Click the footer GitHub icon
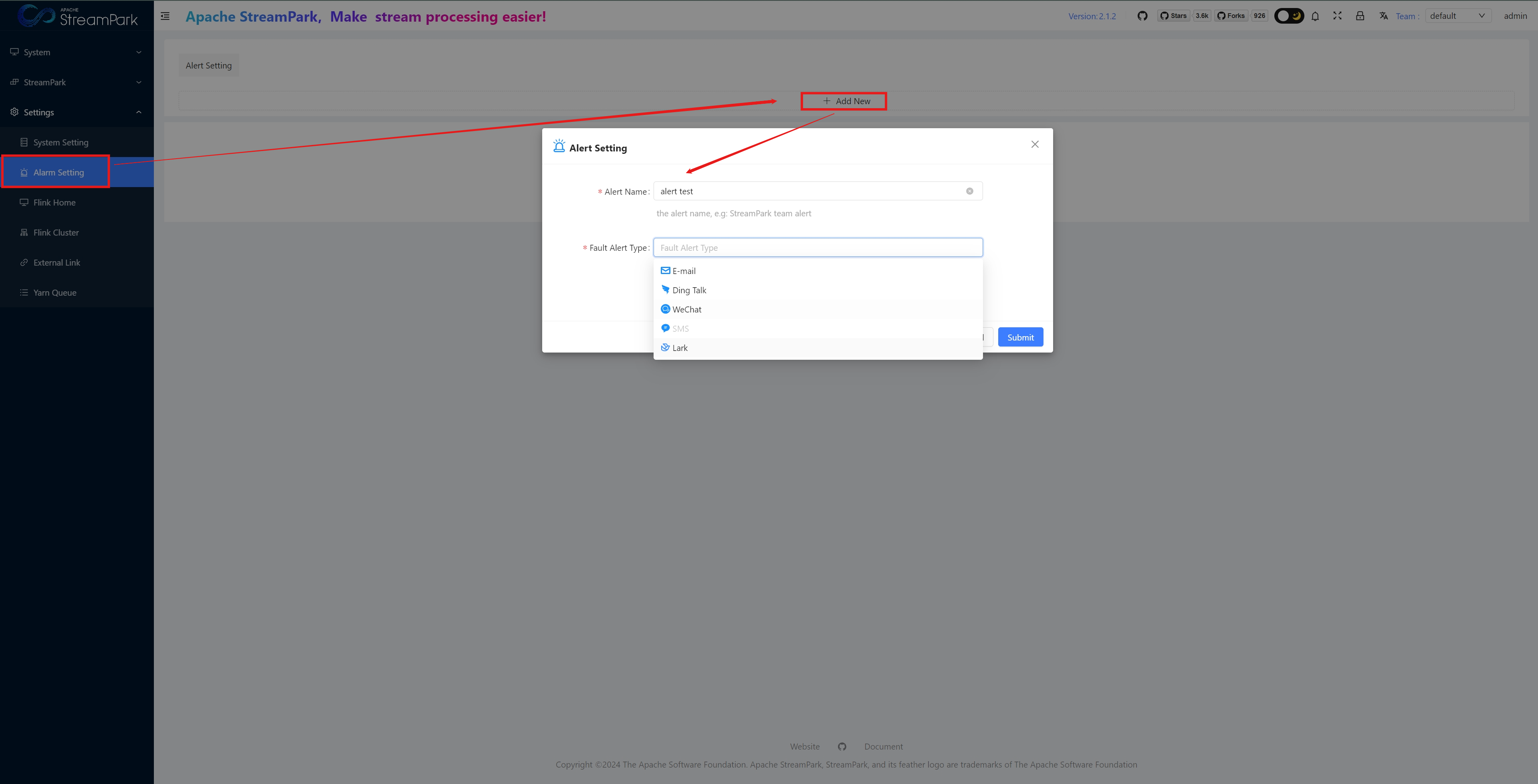The height and width of the screenshot is (784, 1538). pos(842,746)
